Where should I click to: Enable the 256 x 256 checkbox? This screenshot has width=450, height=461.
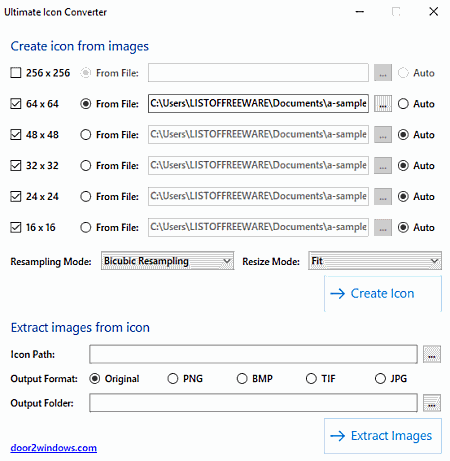[16, 73]
